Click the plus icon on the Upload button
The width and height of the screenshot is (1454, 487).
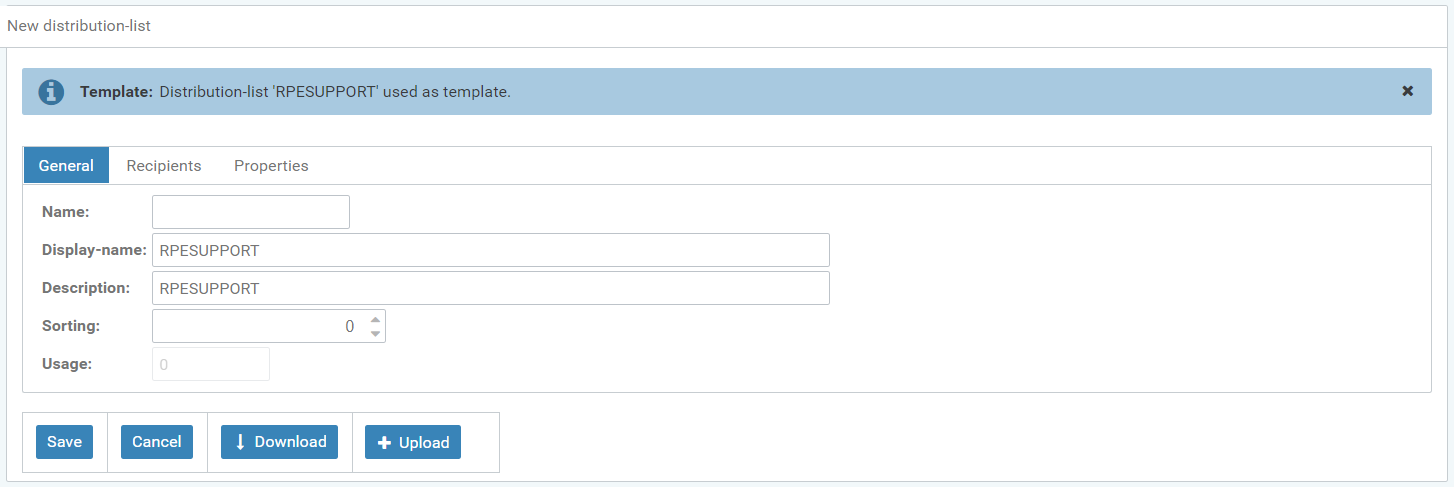point(384,443)
